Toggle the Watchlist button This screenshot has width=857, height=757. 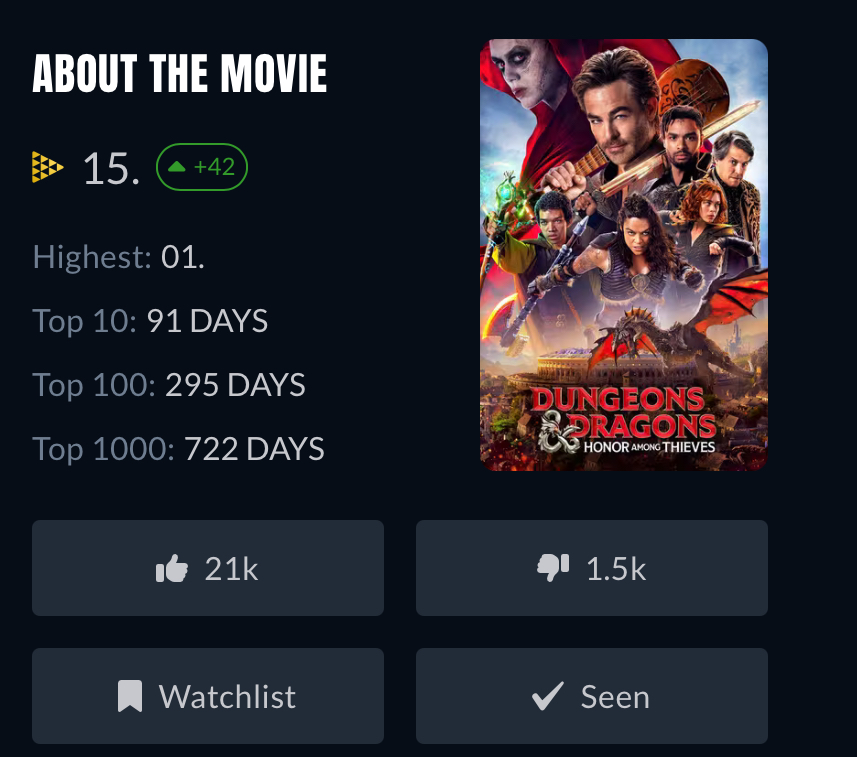[208, 696]
